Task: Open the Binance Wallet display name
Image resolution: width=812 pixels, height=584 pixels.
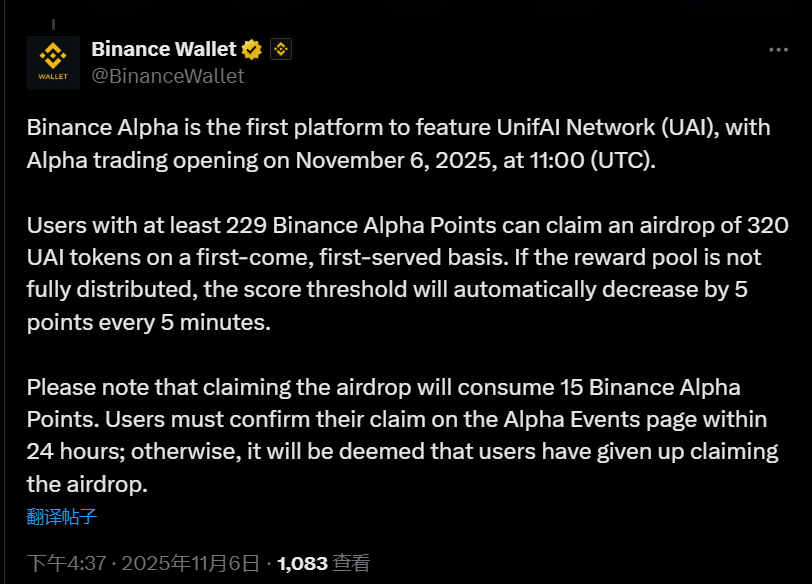Action: [163, 49]
